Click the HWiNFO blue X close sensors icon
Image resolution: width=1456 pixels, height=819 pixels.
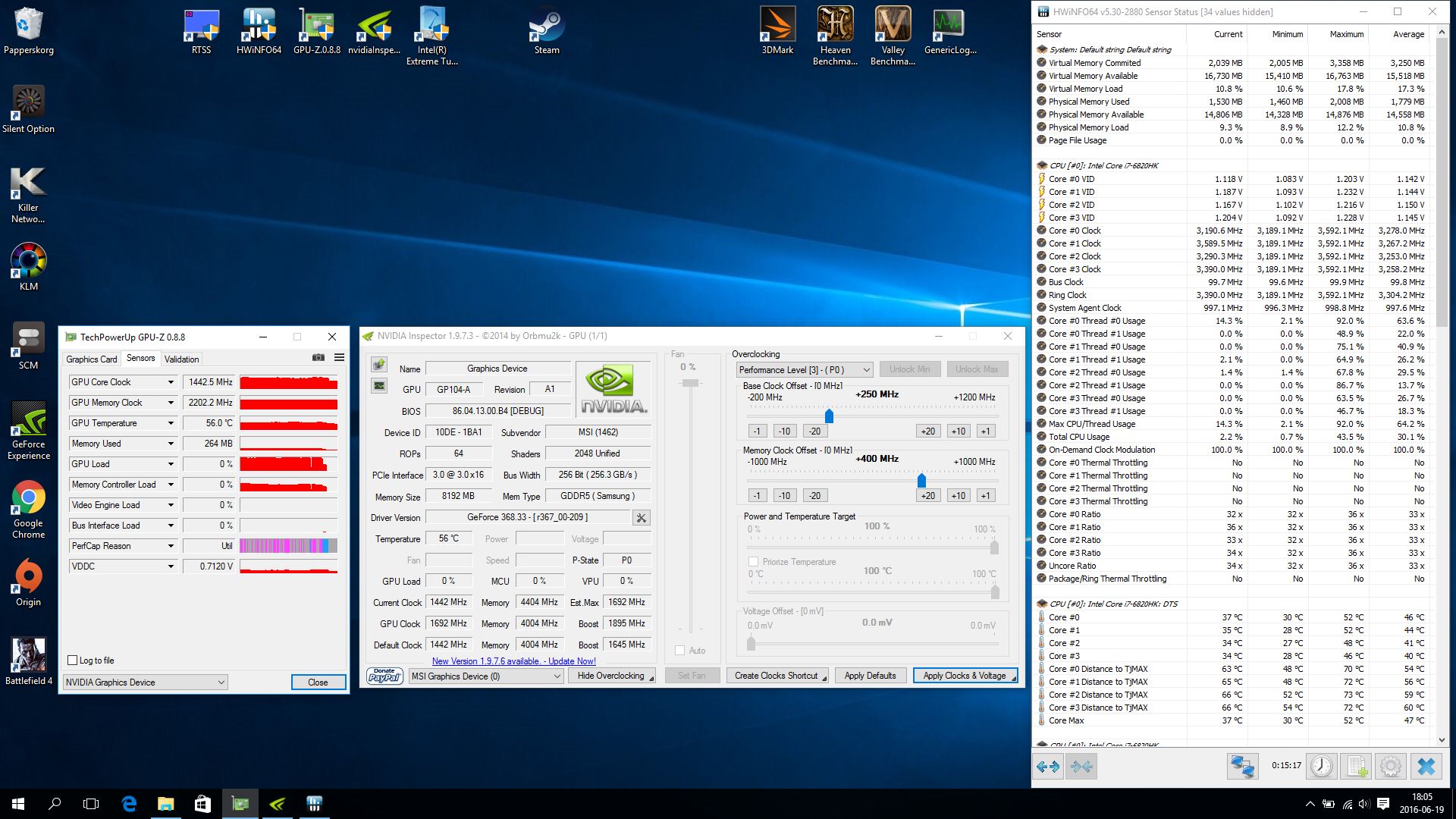pyautogui.click(x=1426, y=767)
